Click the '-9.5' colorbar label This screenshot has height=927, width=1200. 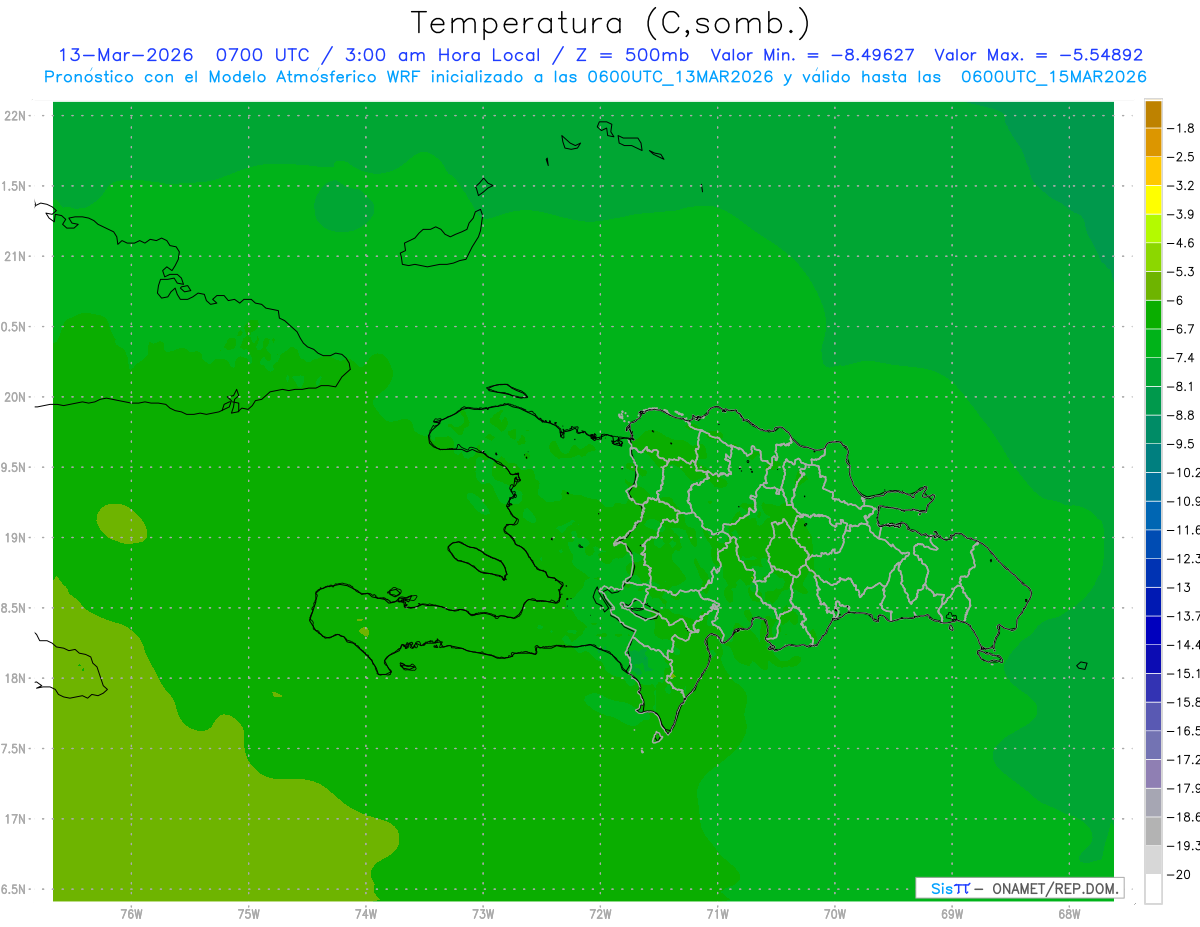[1181, 443]
